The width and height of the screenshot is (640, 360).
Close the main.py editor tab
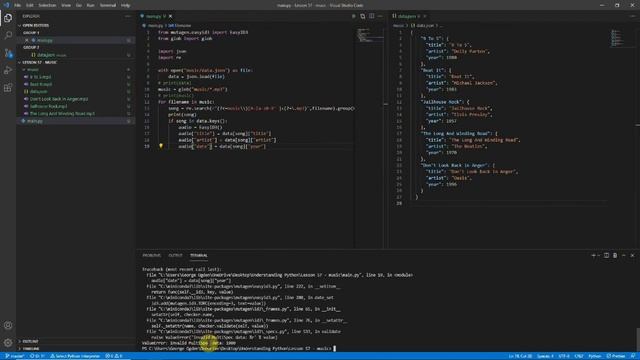tap(170, 16)
